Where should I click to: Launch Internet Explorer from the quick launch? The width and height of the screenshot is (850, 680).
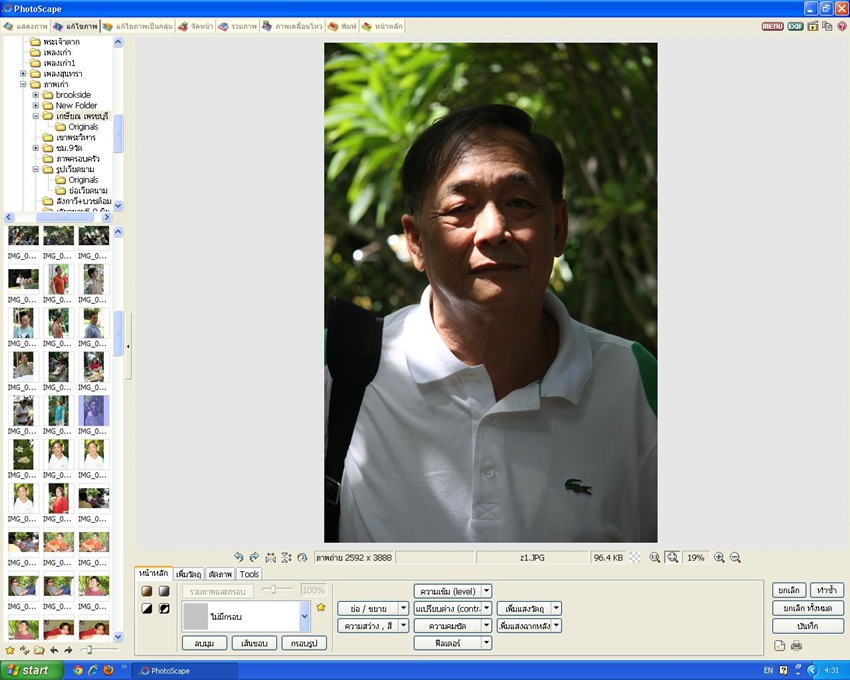point(93,670)
